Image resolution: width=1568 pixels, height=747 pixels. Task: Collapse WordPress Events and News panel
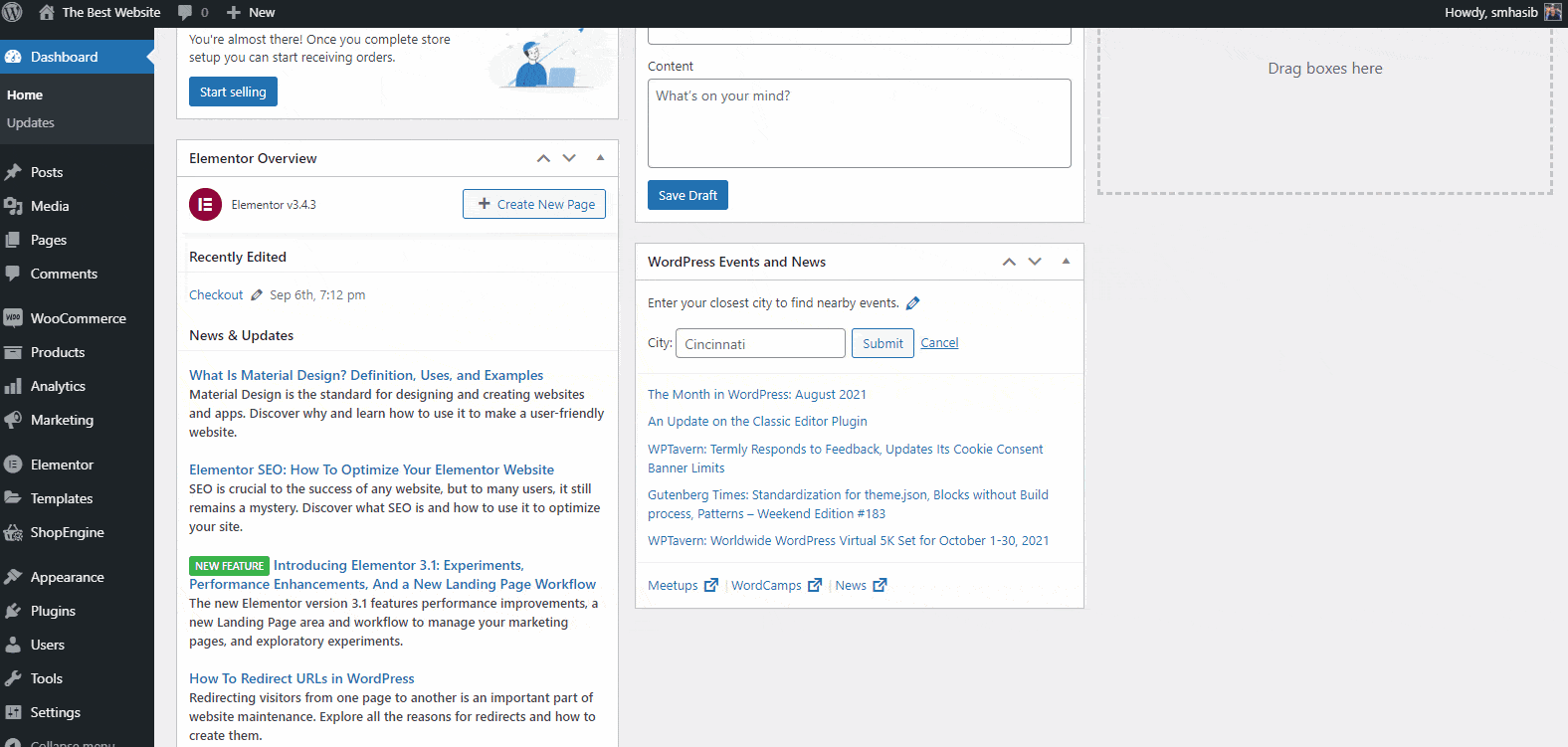[x=1066, y=261]
